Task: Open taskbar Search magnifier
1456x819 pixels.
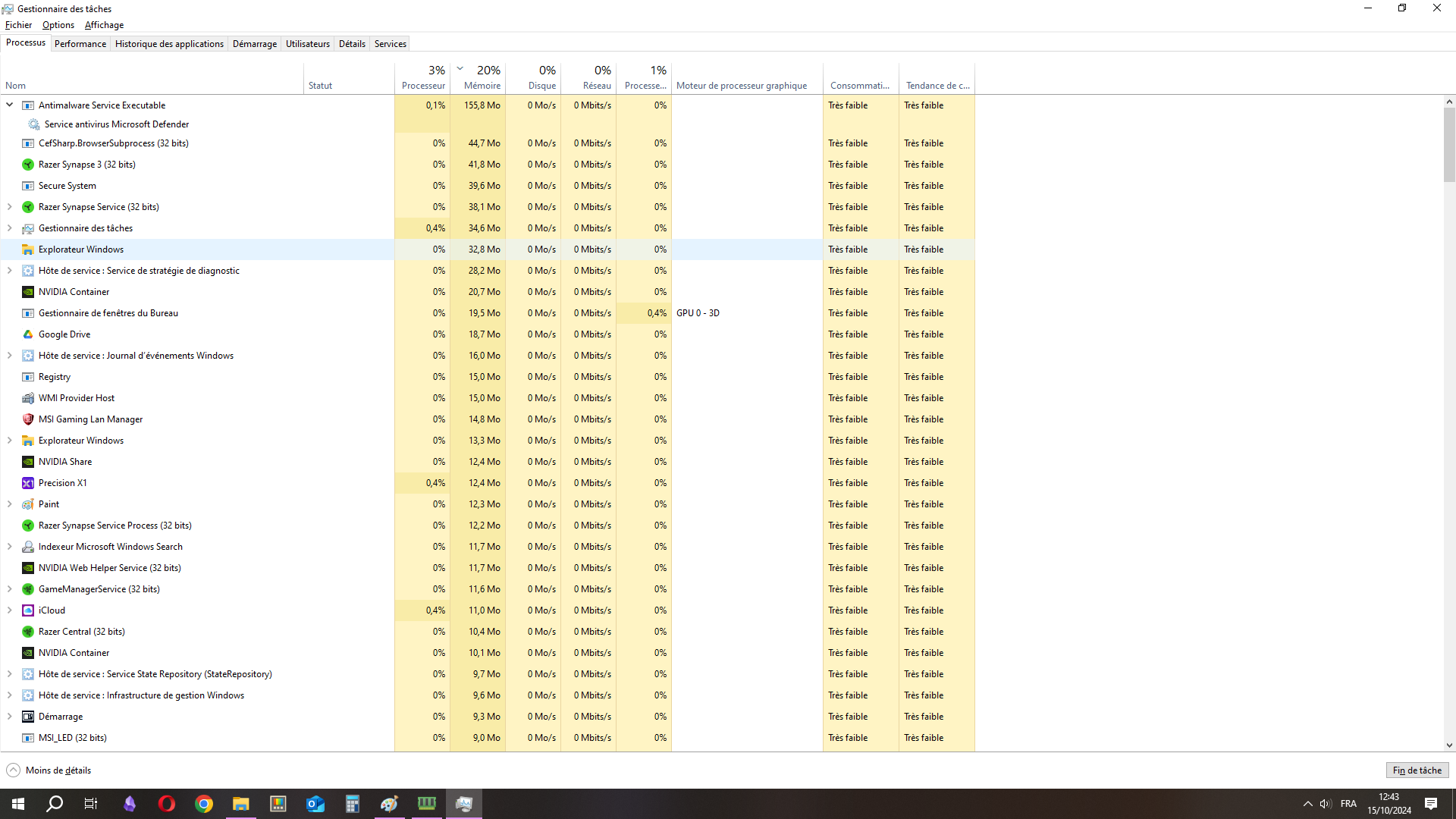Action: tap(55, 804)
